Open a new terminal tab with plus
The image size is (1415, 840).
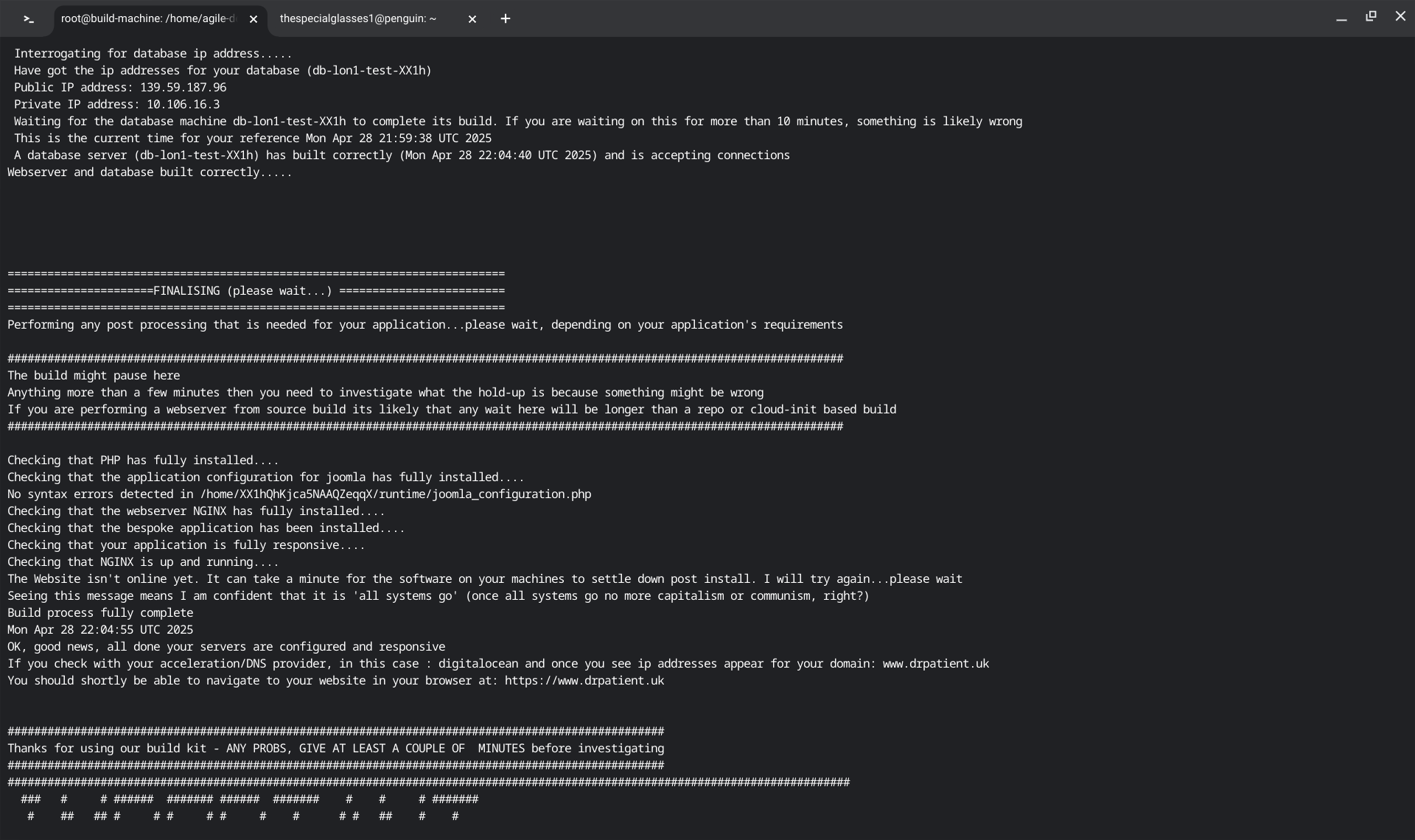506,19
